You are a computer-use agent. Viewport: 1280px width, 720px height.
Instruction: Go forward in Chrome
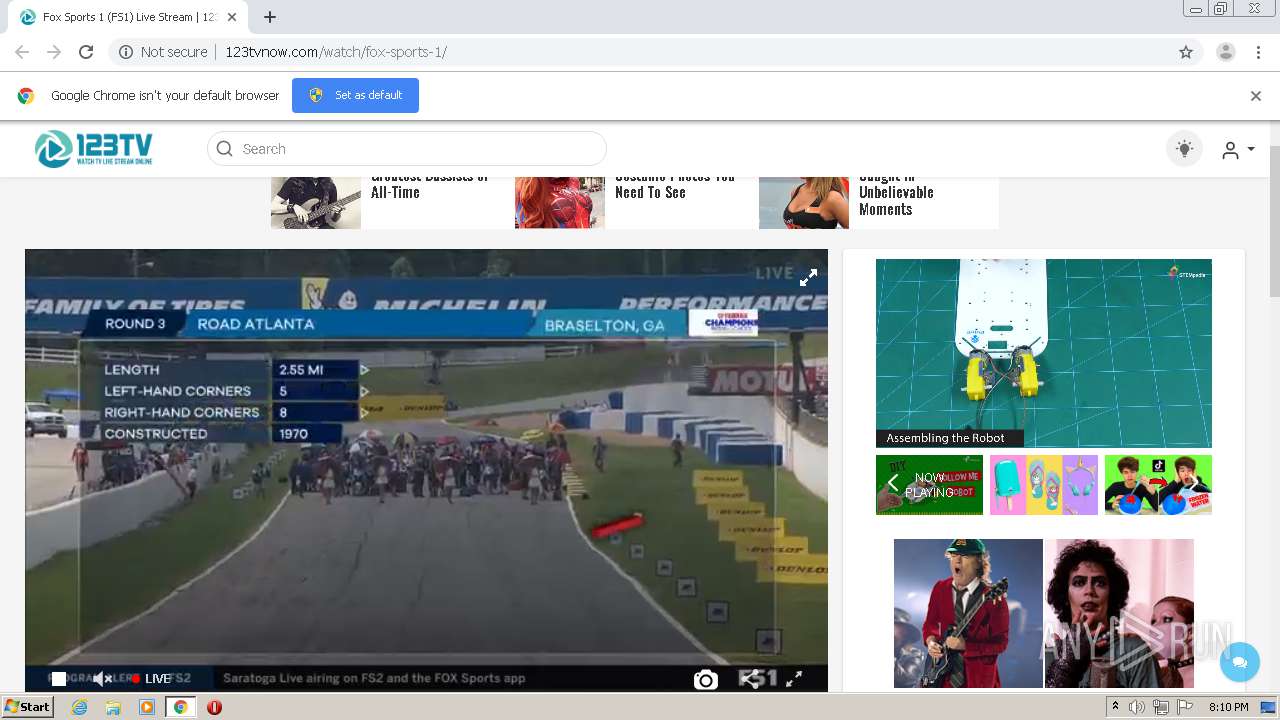54,52
